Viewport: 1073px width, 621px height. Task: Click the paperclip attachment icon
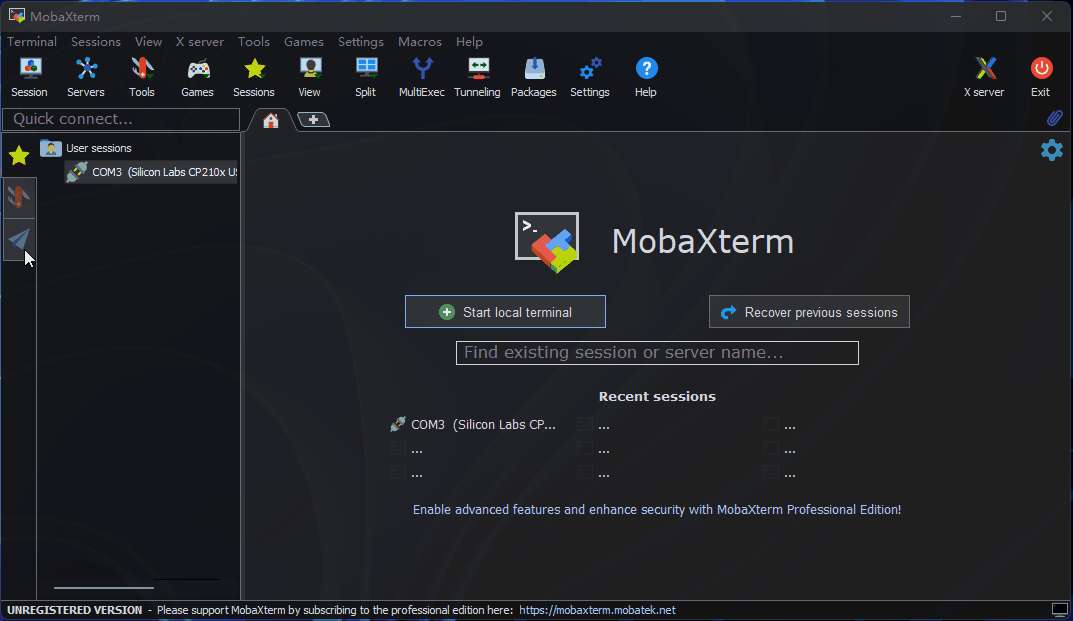coord(1054,118)
